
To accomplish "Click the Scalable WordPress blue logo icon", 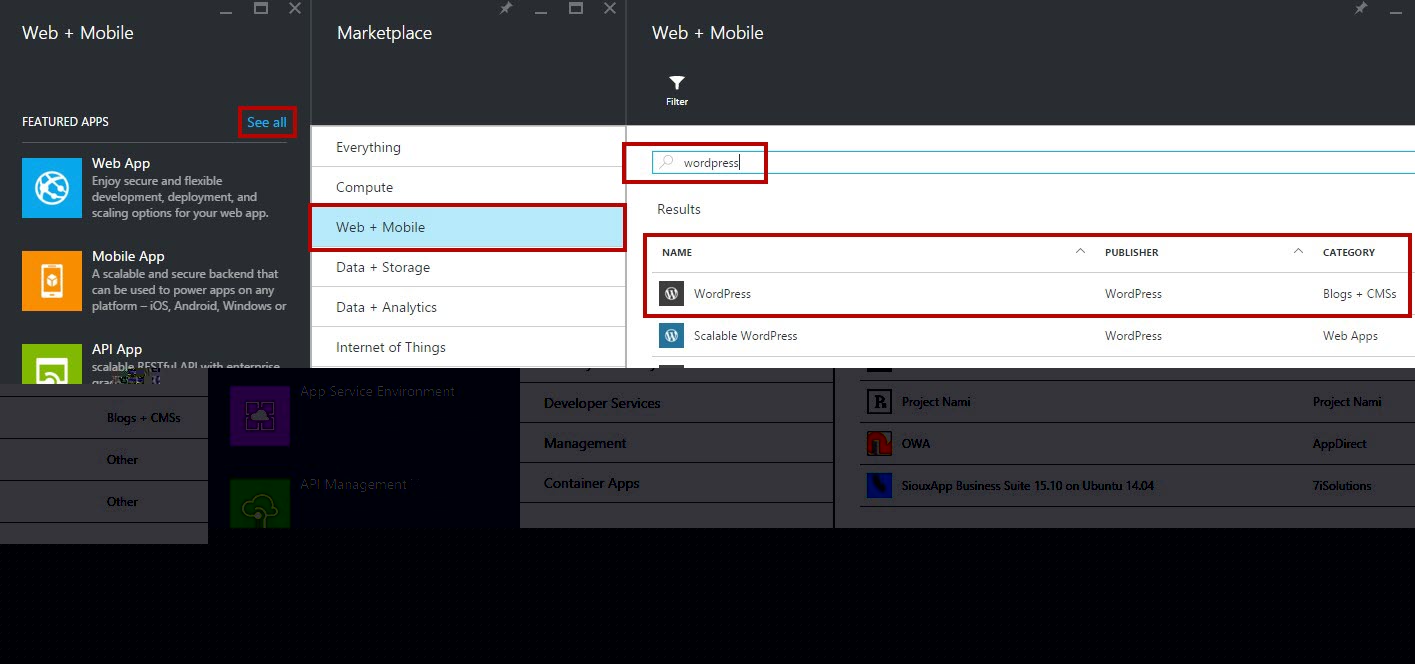I will point(671,336).
